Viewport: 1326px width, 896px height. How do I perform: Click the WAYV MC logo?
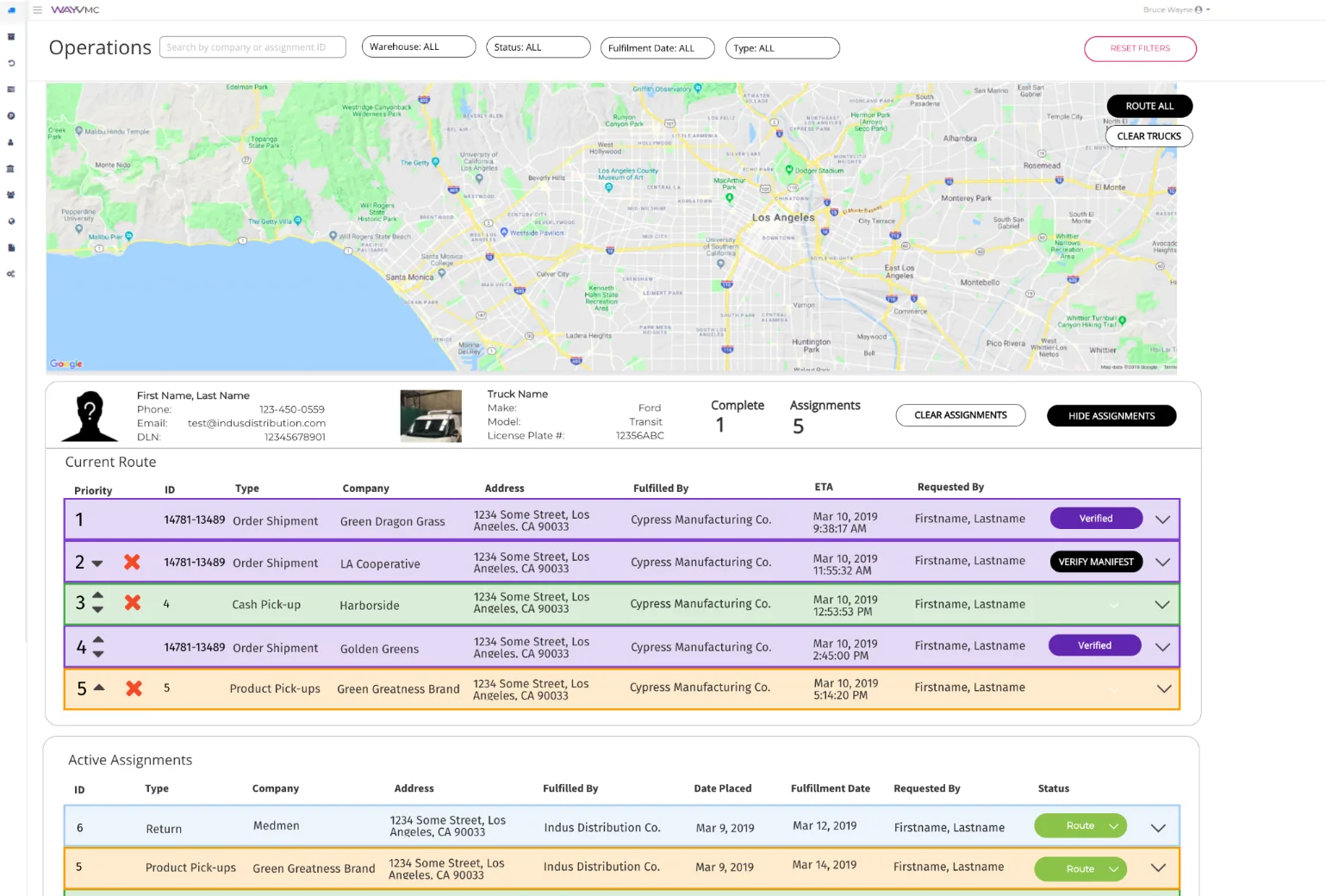tap(75, 10)
